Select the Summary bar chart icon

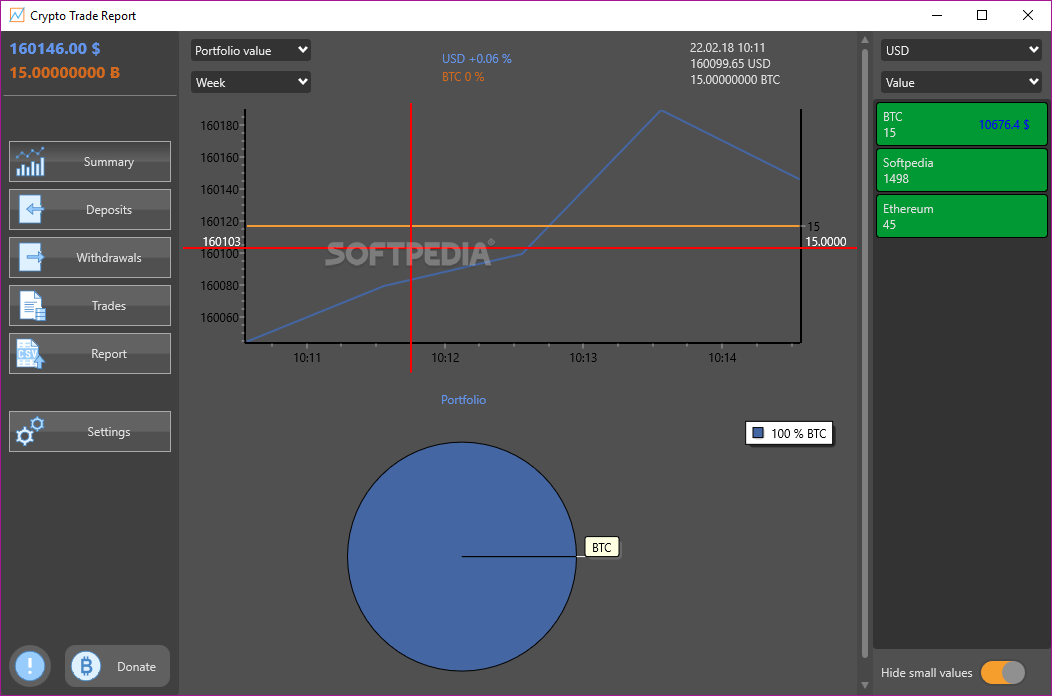tap(30, 161)
